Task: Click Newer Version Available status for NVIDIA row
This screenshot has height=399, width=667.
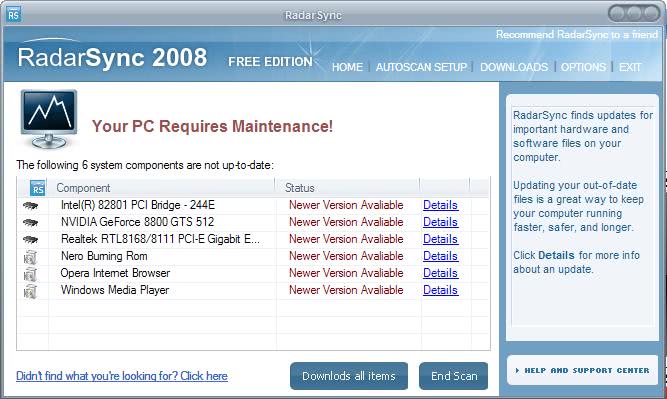Action: (x=346, y=222)
